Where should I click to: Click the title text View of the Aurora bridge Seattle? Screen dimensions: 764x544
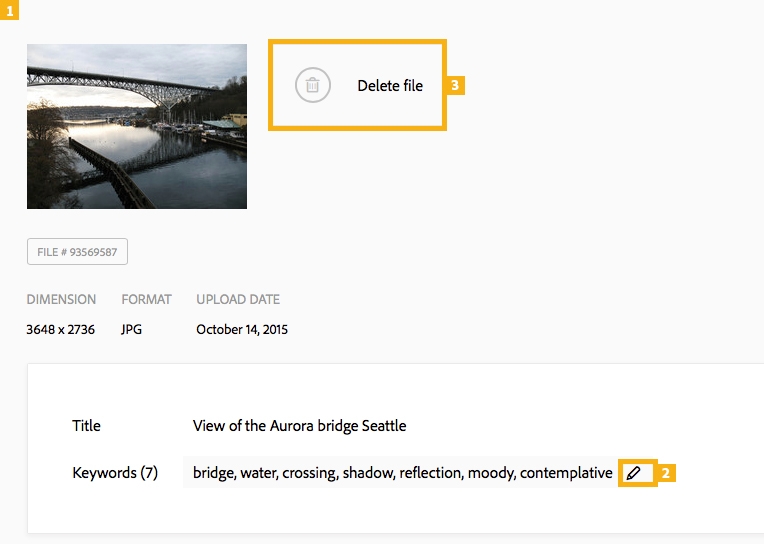[299, 426]
